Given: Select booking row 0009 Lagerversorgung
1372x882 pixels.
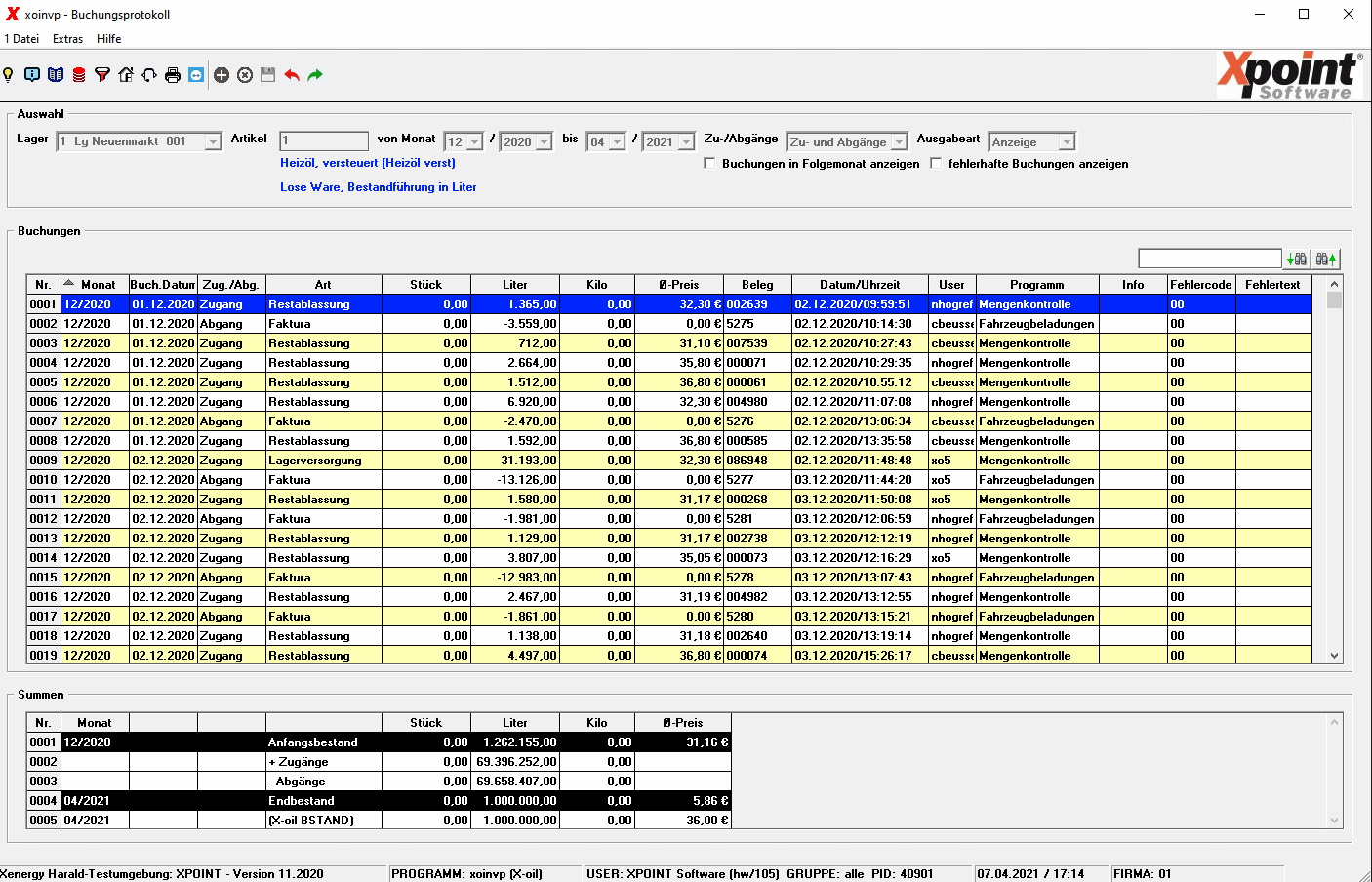Looking at the screenshot, I should coord(669,461).
